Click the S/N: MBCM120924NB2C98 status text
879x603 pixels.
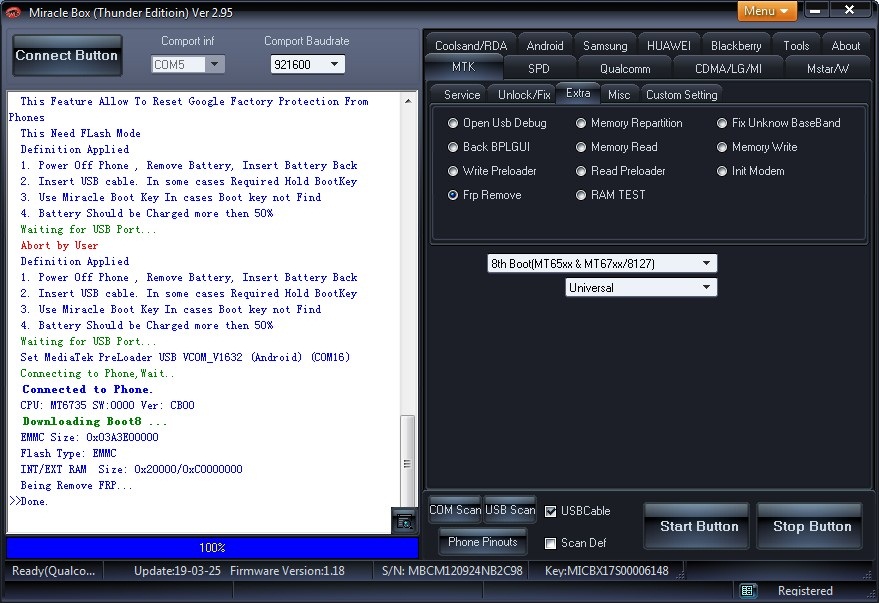coord(452,571)
